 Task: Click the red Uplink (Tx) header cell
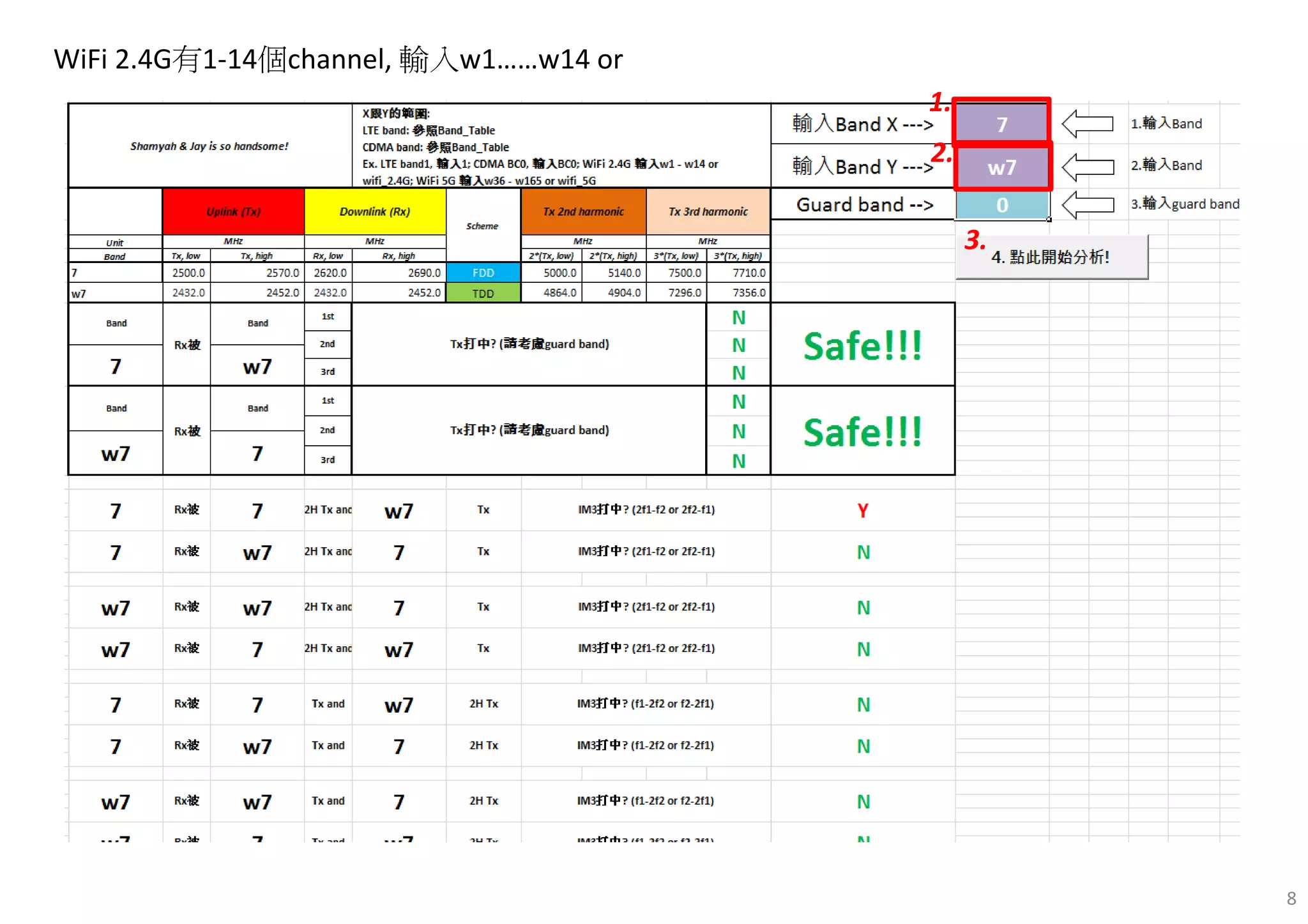point(233,211)
